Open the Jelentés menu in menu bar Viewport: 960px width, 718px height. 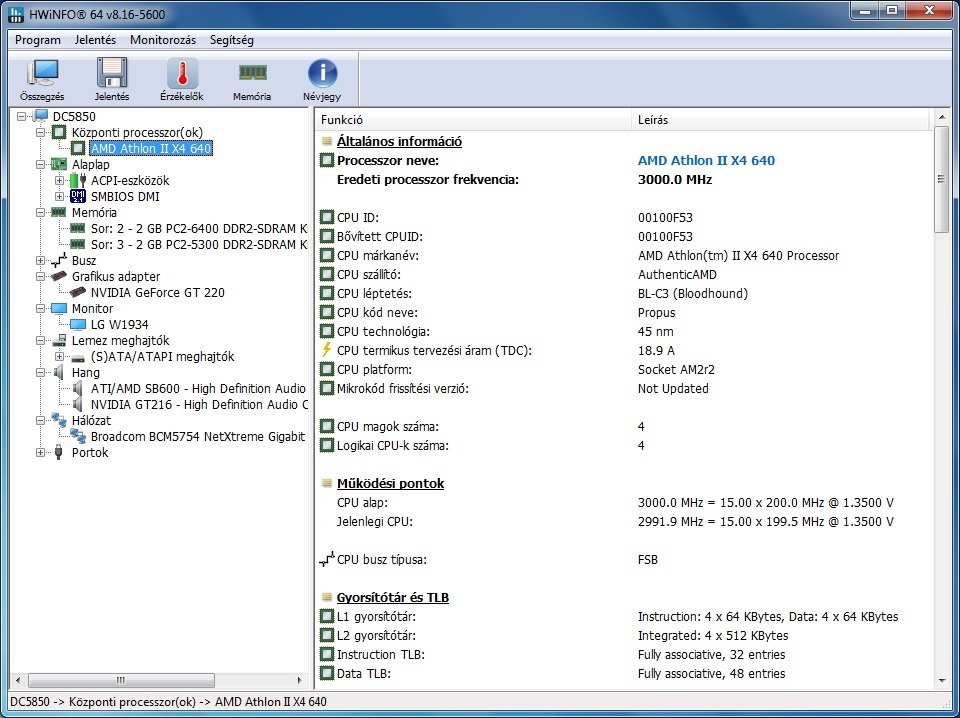(96, 40)
